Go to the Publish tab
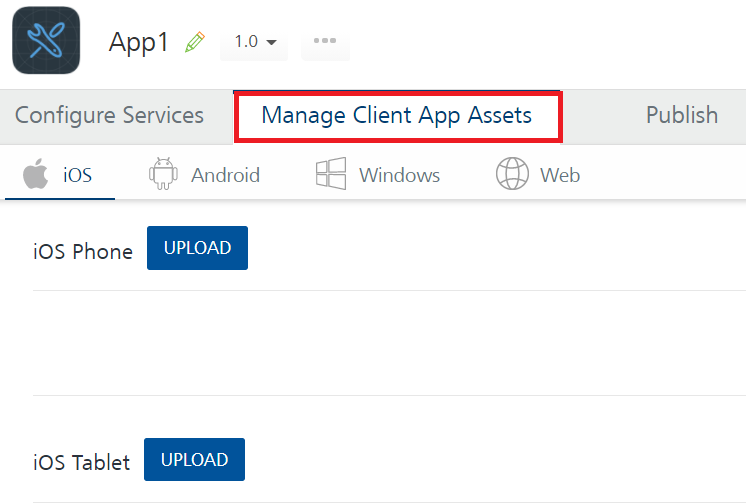This screenshot has height=504, width=746. point(682,115)
